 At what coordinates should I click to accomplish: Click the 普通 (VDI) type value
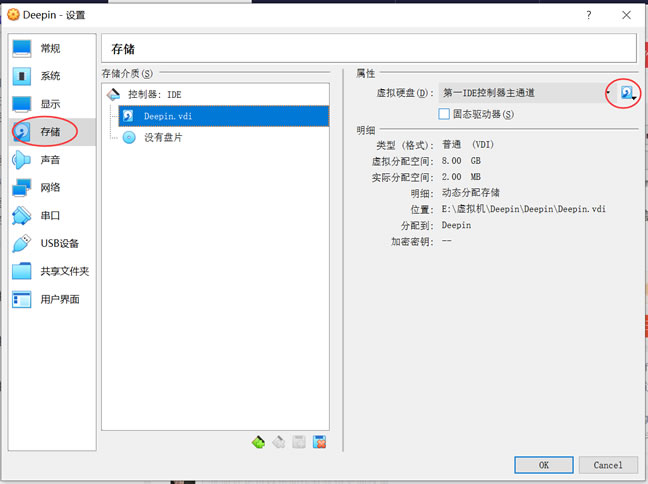[x=467, y=145]
